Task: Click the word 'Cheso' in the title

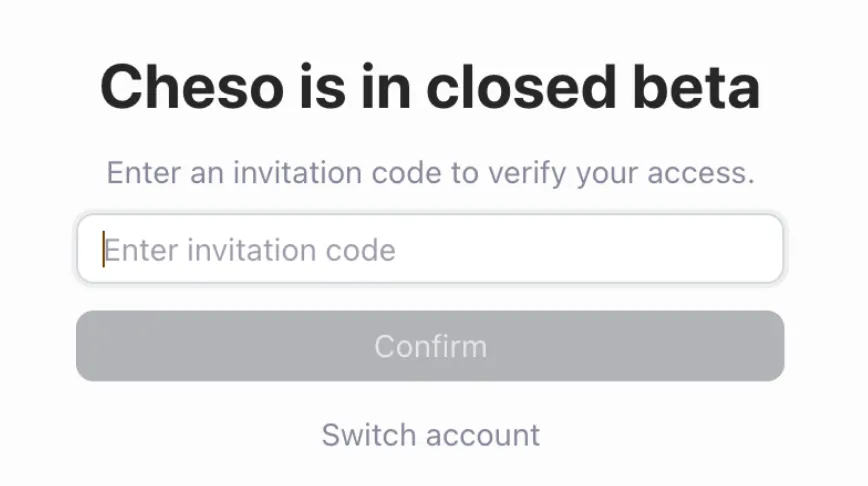Action: tap(192, 87)
